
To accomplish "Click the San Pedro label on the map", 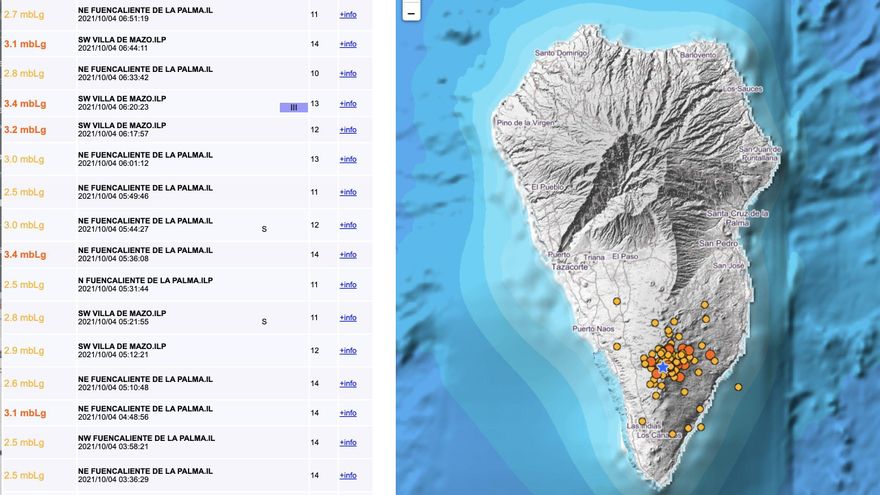I will (719, 244).
